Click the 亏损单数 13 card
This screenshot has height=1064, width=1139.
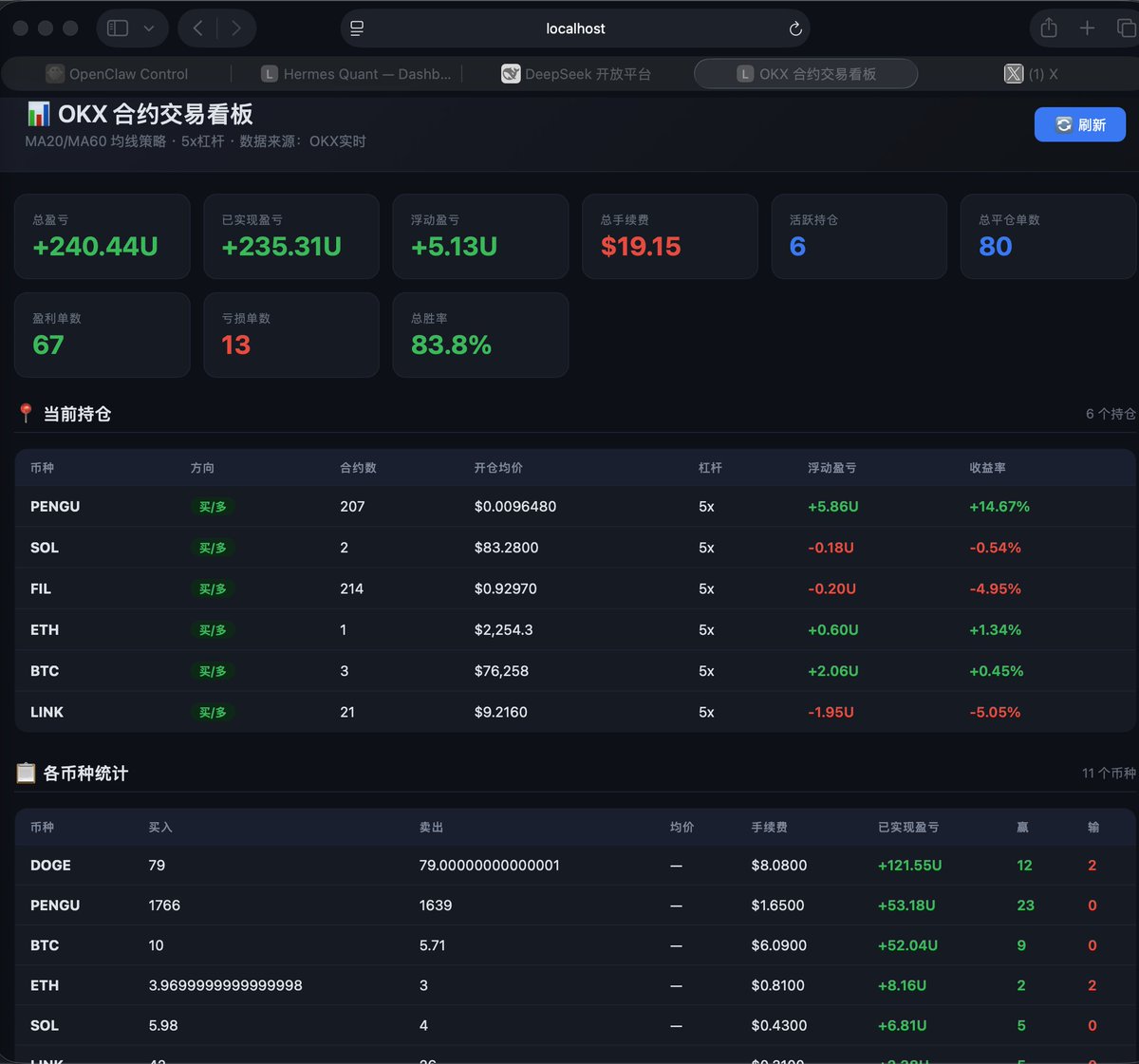pos(291,335)
